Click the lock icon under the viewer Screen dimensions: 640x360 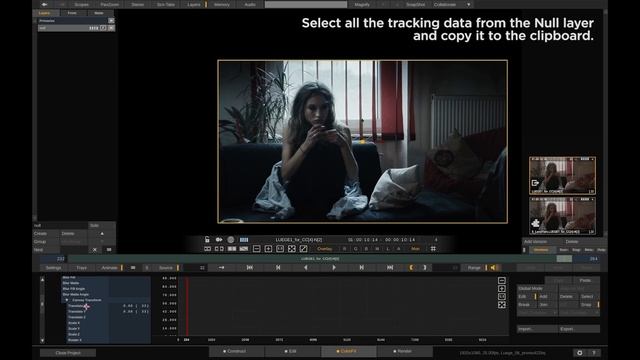coord(207,240)
